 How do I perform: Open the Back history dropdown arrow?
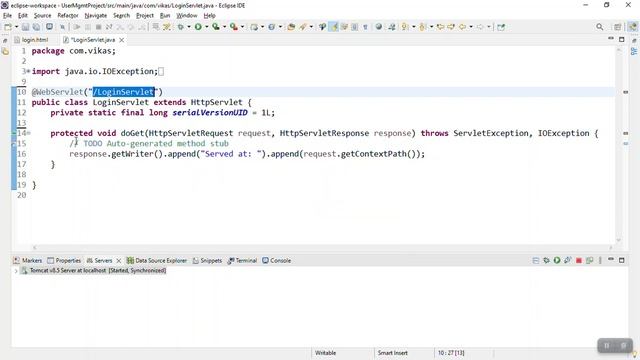point(471,27)
